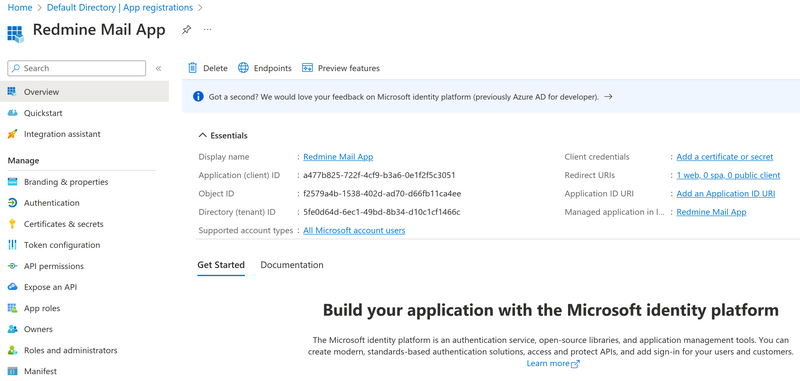Click the Endpoints button label
Viewport: 800px width, 381px height.
click(x=273, y=68)
